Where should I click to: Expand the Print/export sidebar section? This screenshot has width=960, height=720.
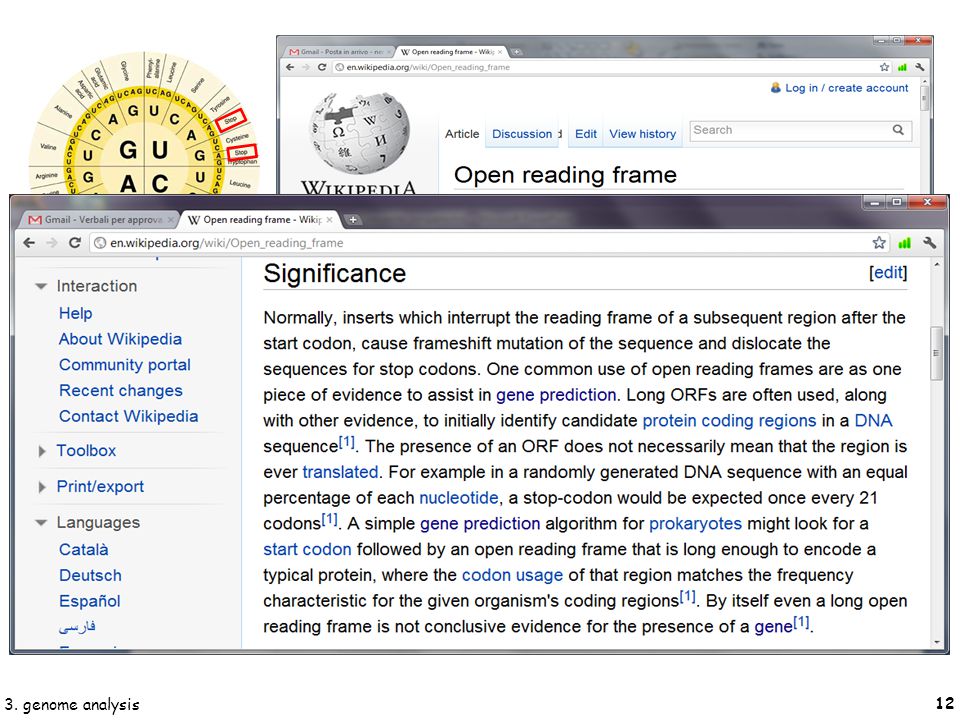click(42, 487)
